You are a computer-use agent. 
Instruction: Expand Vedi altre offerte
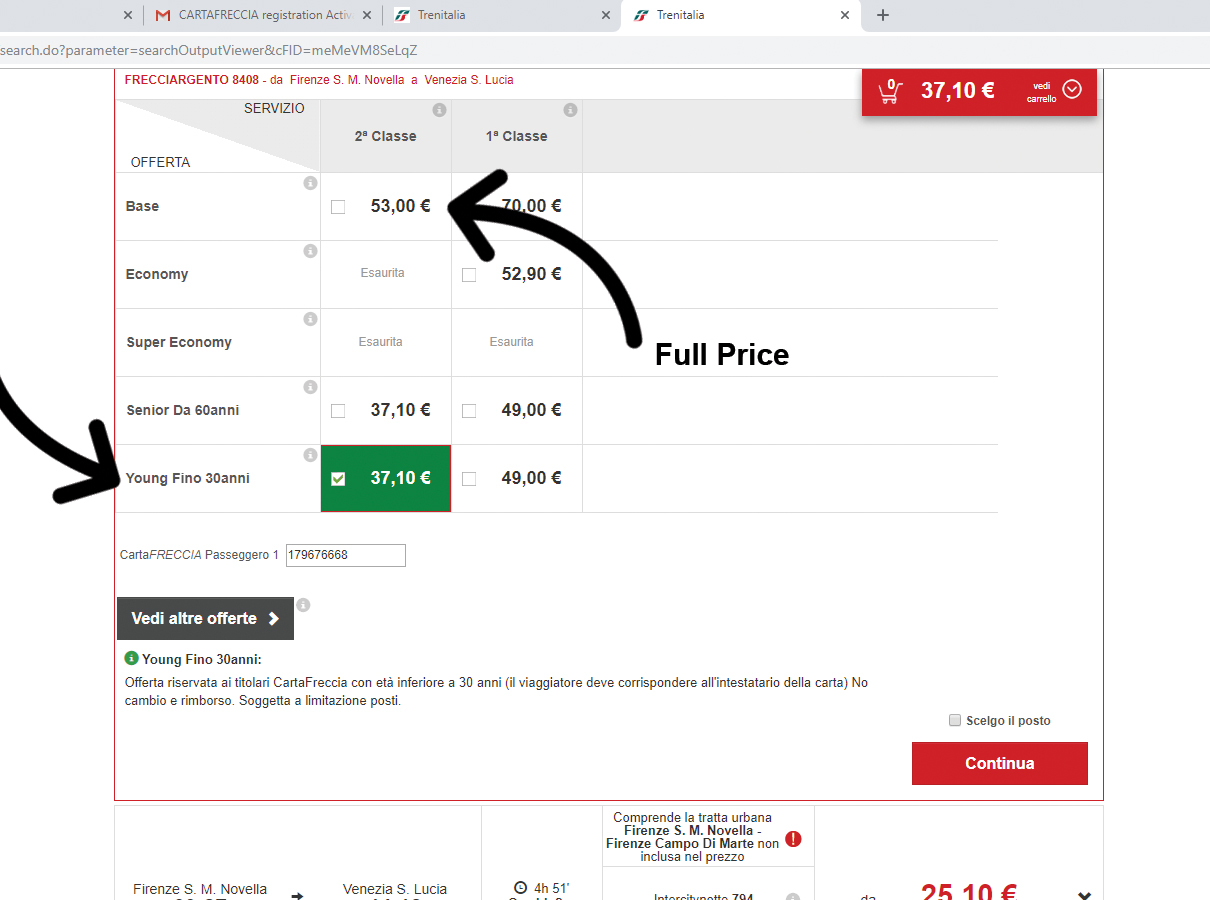pyautogui.click(x=205, y=619)
